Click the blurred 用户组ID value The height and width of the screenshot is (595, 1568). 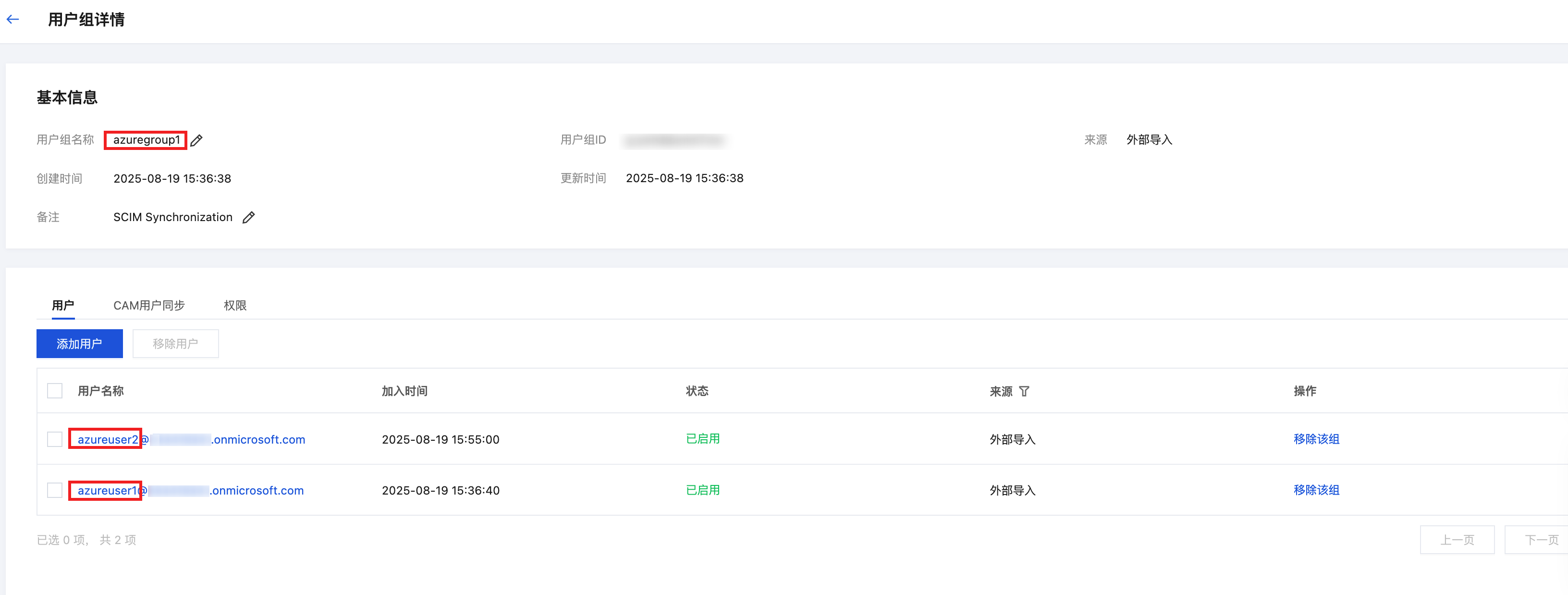point(674,141)
